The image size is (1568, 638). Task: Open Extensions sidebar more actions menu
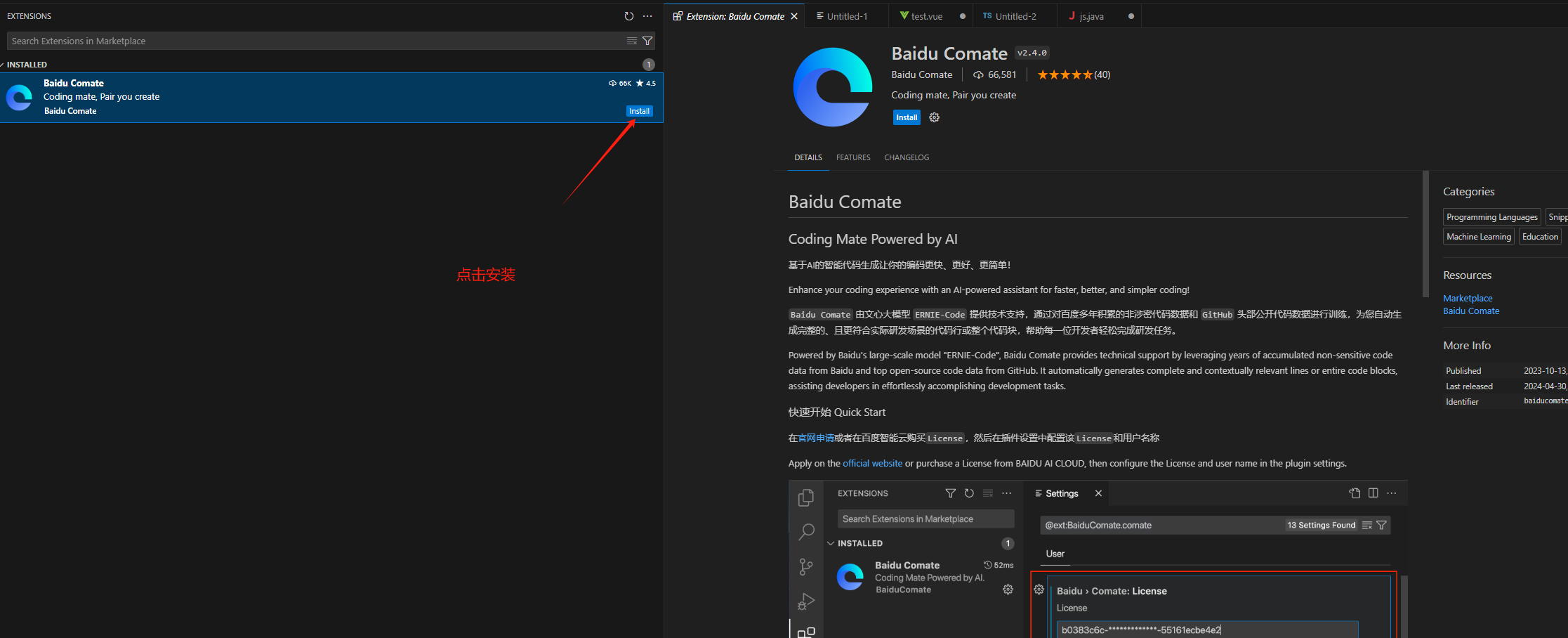point(647,16)
